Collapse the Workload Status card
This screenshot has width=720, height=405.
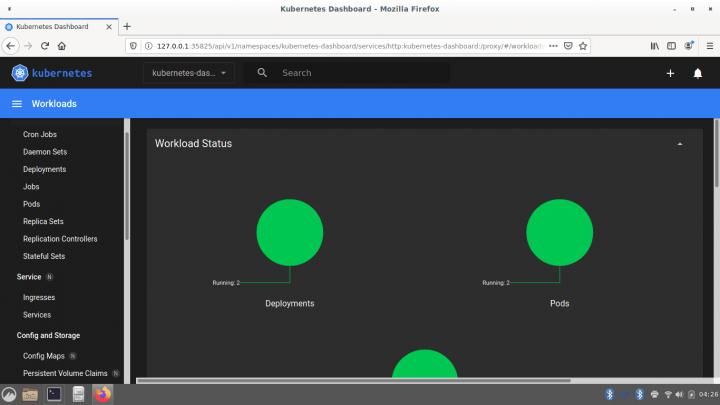coord(680,144)
